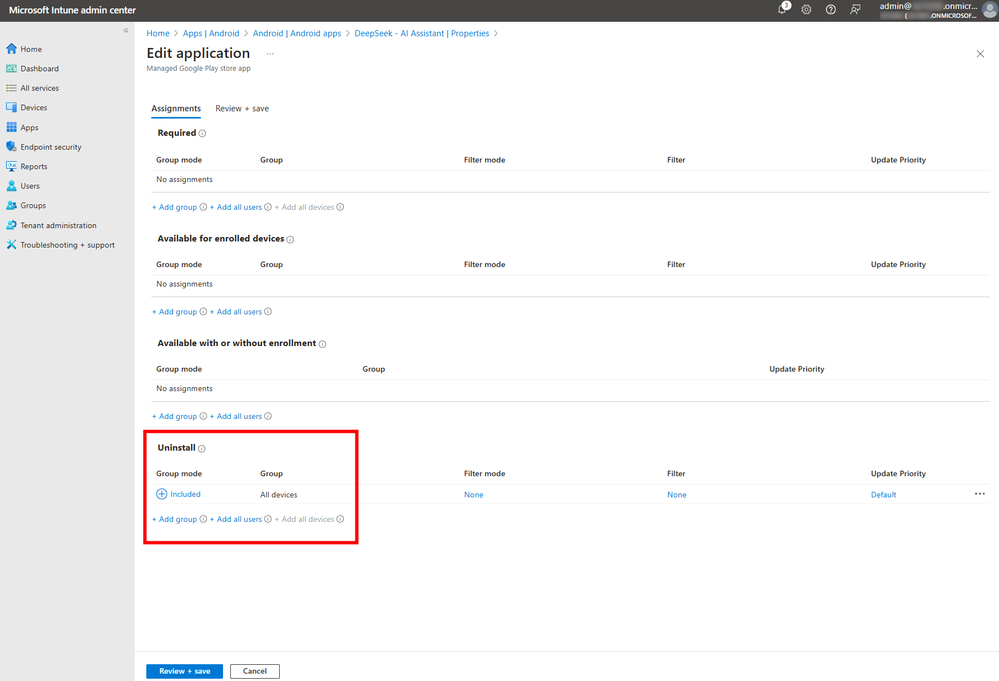Click Add all devices under Uninstall
This screenshot has height=681, width=999.
point(305,519)
